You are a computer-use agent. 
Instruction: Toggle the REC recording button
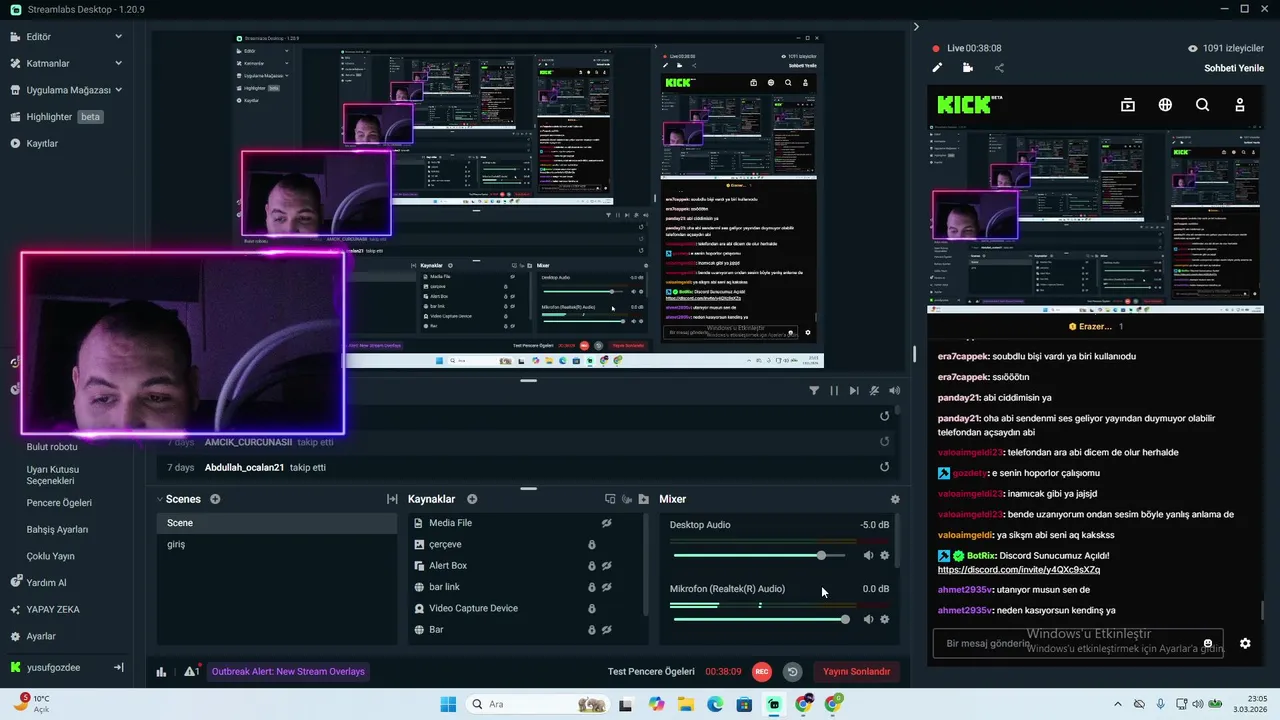click(x=761, y=672)
